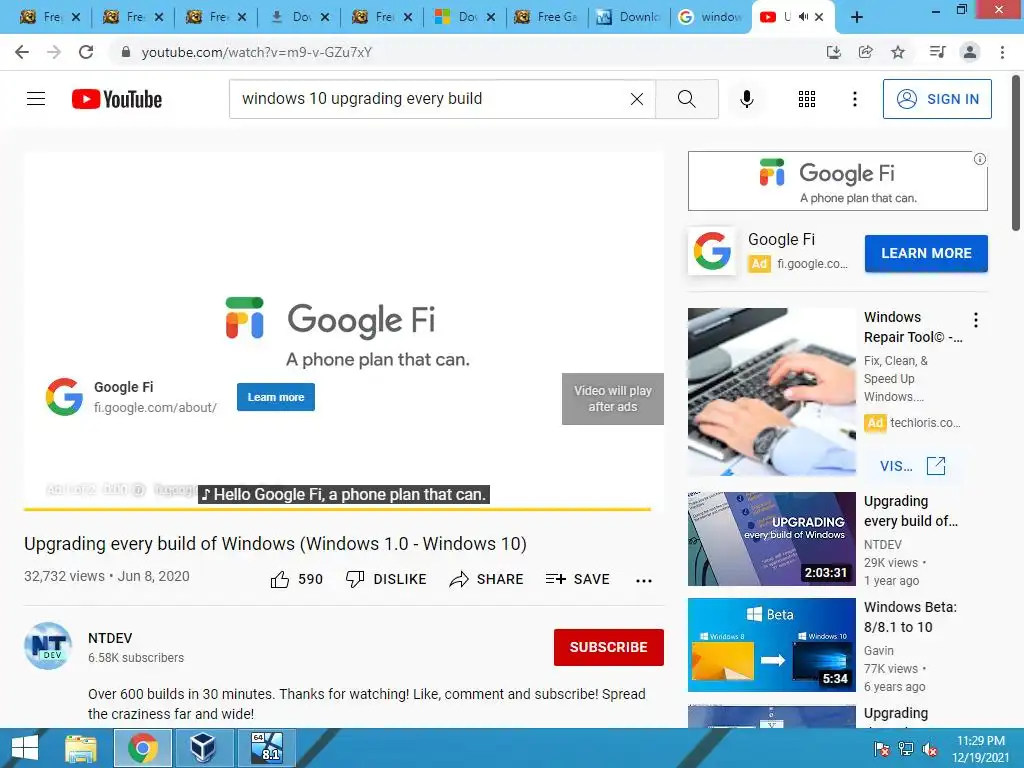Switch to the Google 'window' search tab
The image size is (1024, 768).
pos(711,17)
